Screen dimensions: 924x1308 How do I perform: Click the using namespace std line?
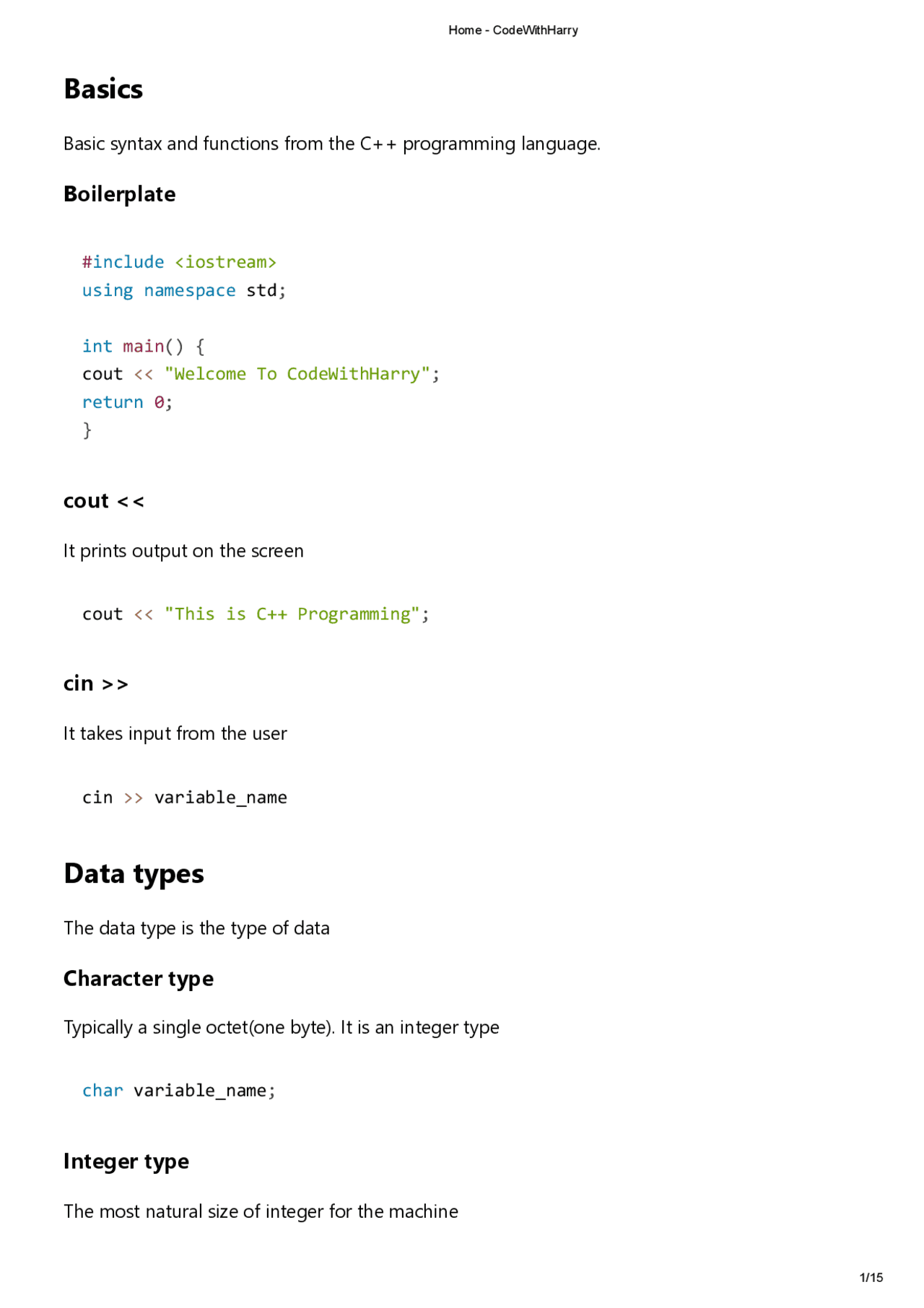(x=184, y=290)
